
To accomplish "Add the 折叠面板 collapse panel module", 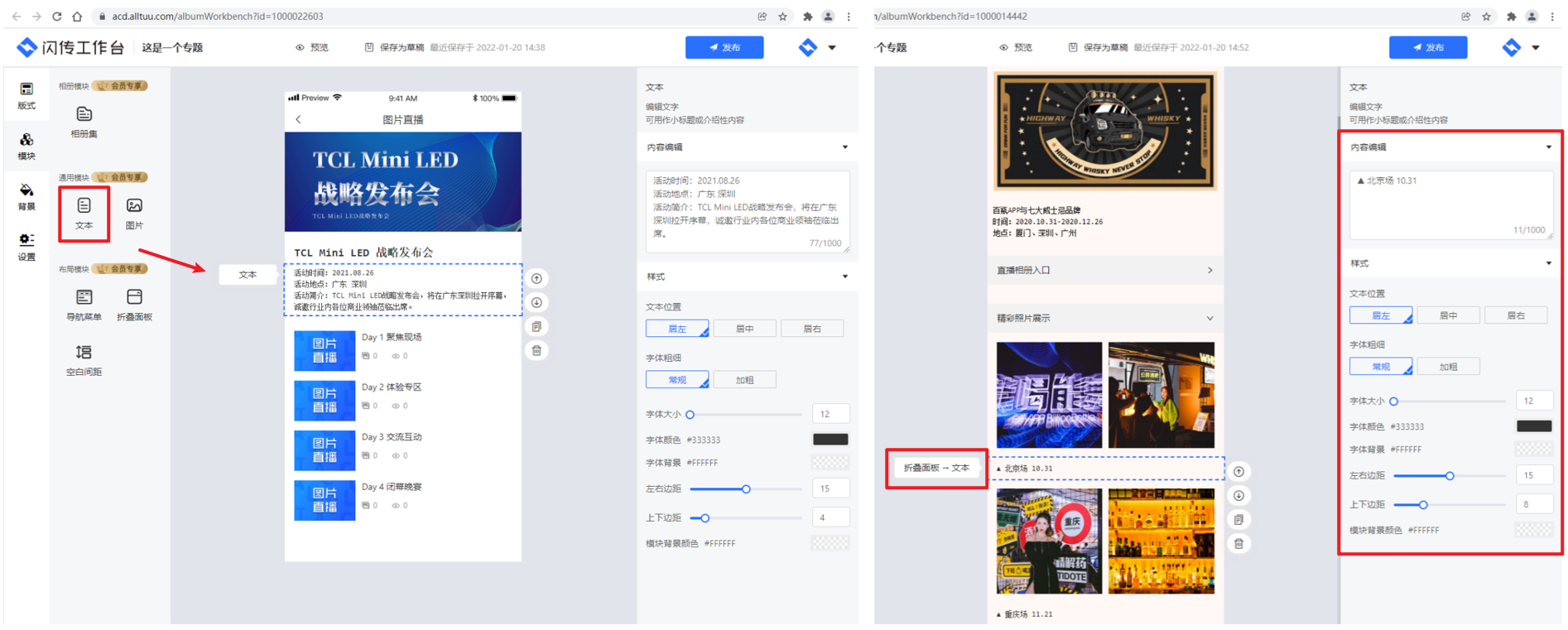I will click(134, 305).
